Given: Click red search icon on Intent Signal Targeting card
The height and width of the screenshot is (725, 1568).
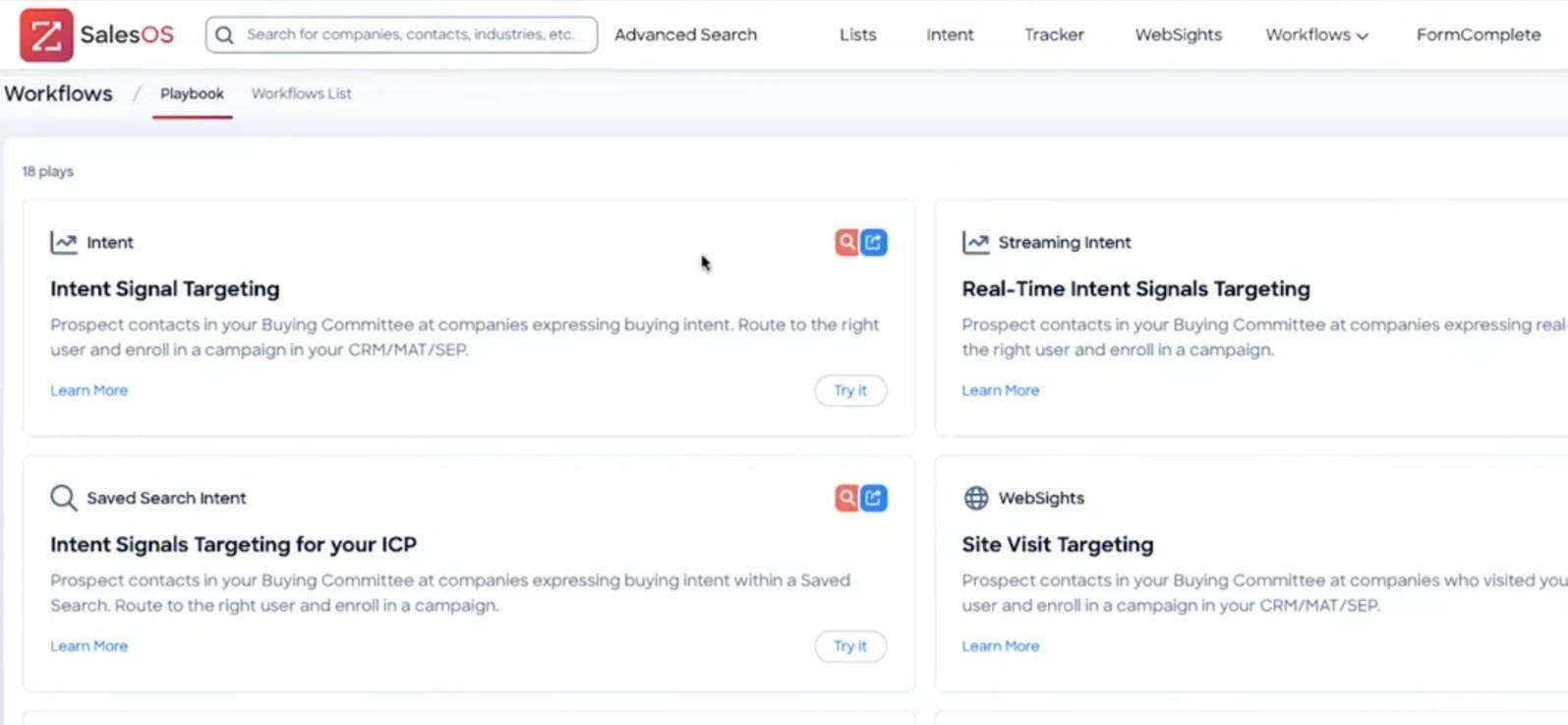Looking at the screenshot, I should (846, 242).
